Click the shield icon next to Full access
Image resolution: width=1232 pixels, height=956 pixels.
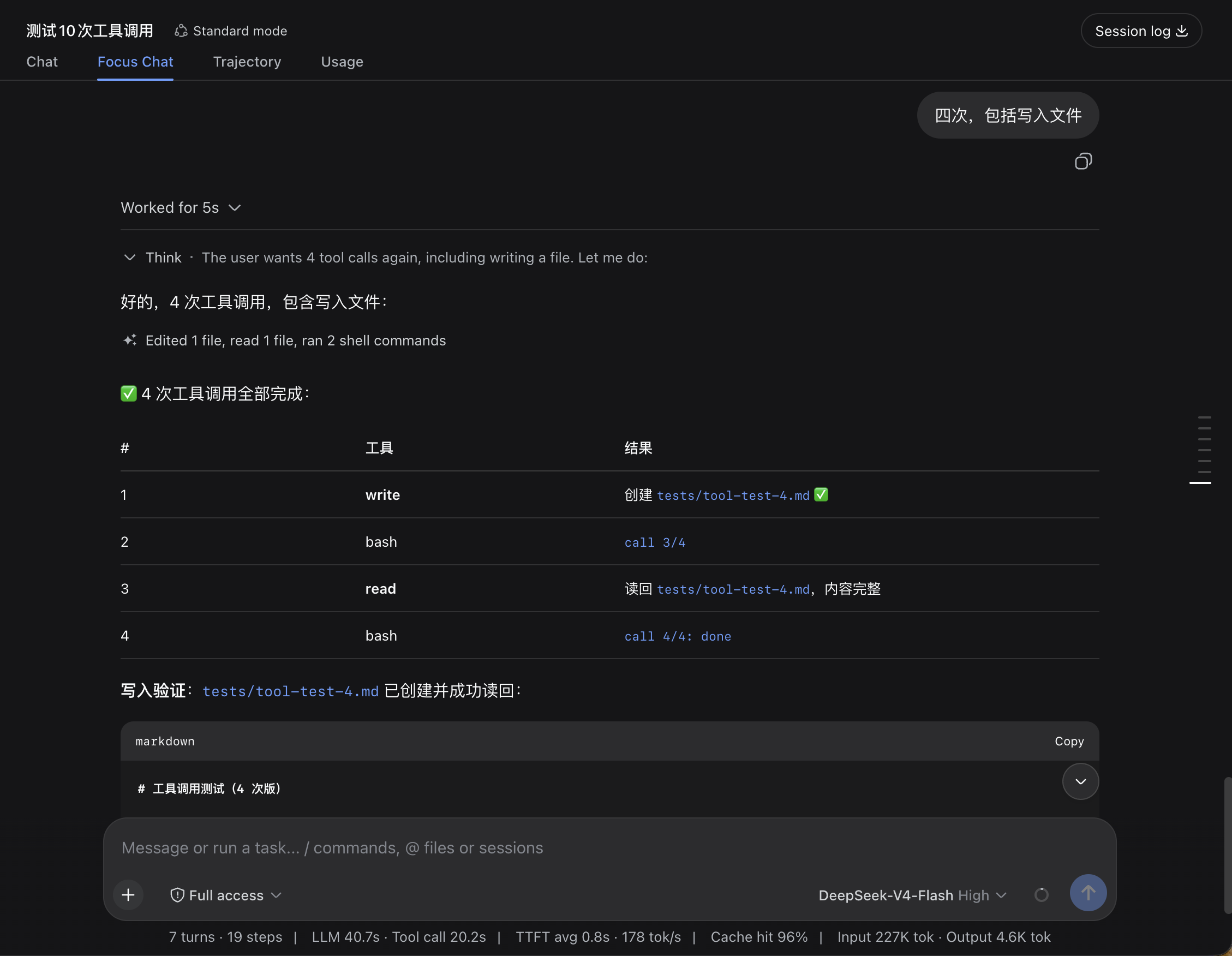pyautogui.click(x=177, y=895)
